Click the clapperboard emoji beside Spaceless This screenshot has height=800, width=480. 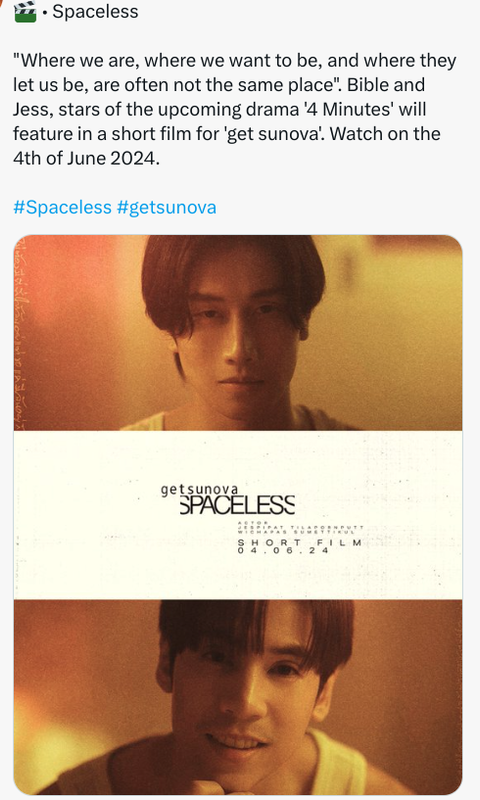point(25,11)
